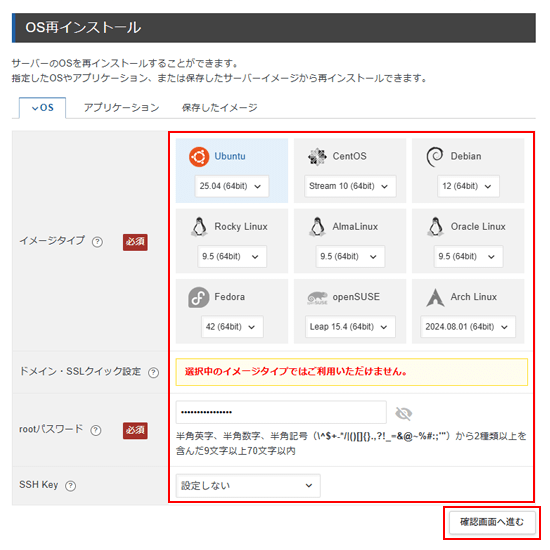Viewport: 550px width, 550px height.
Task: Open CentOS Stream 10 version dropdown
Action: (350, 186)
